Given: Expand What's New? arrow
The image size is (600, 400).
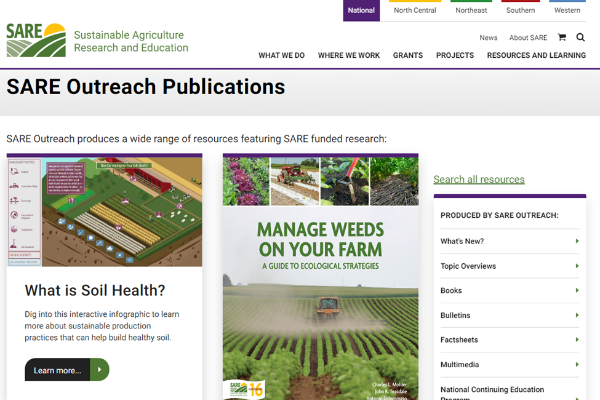Looking at the screenshot, I should [577, 241].
